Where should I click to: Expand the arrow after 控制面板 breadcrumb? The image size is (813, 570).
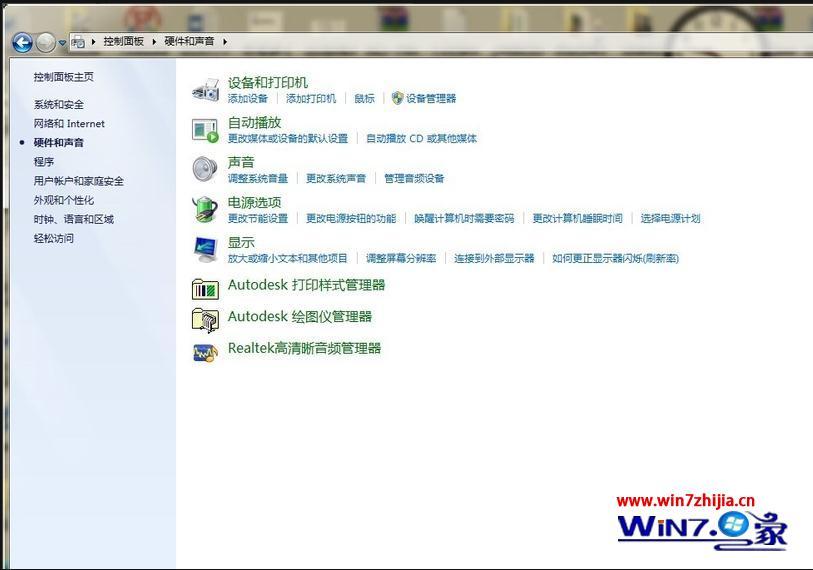point(154,41)
